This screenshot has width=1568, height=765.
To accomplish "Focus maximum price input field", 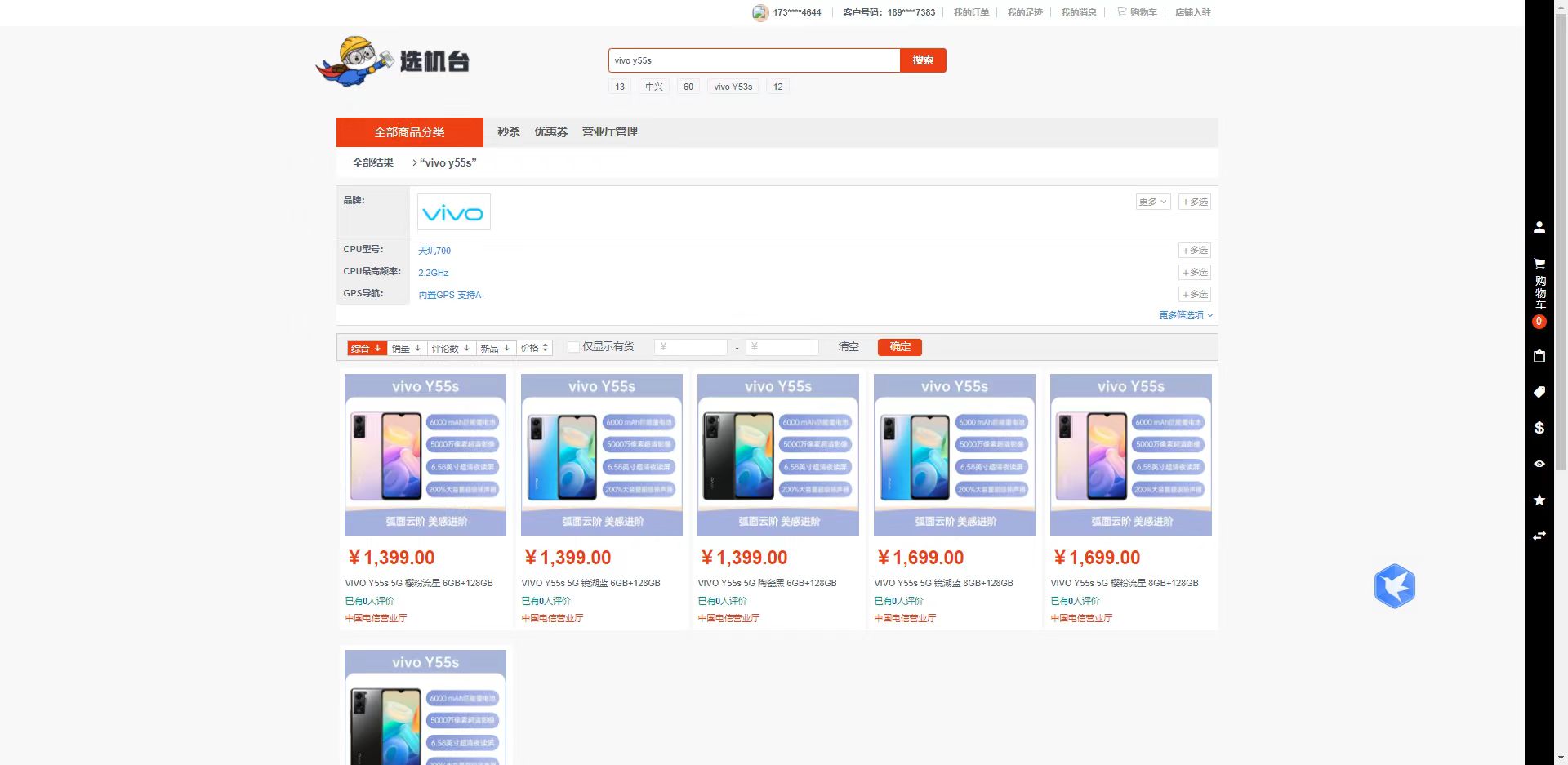I will (x=782, y=347).
